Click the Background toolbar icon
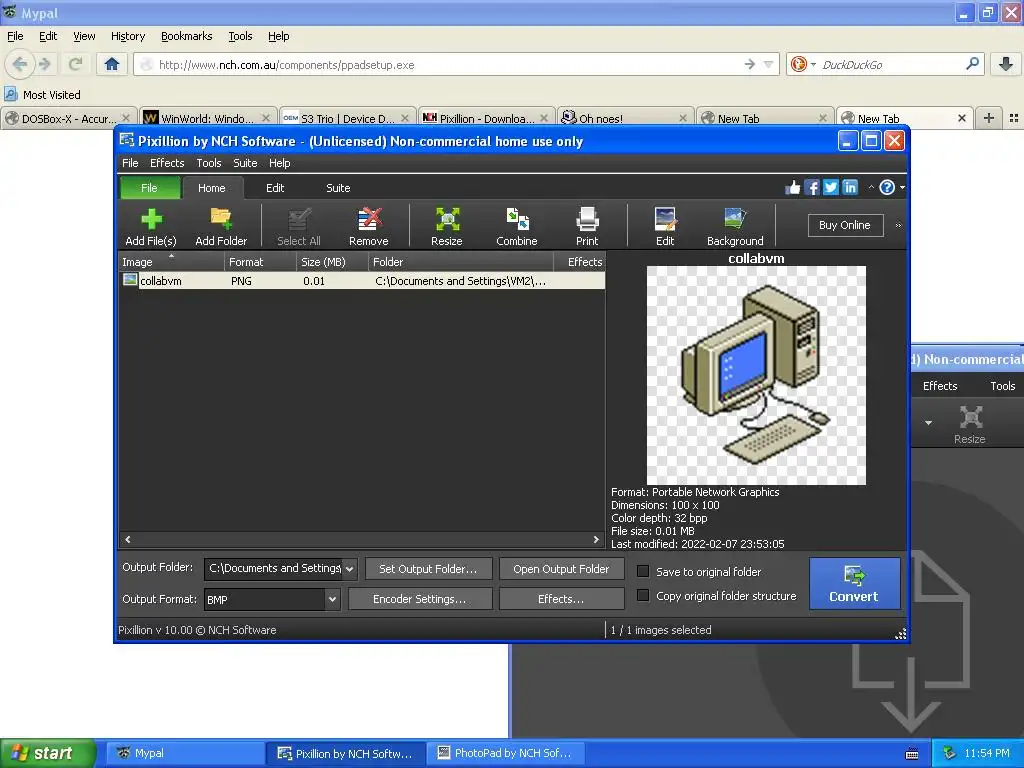This screenshot has height=768, width=1024. coord(735,226)
